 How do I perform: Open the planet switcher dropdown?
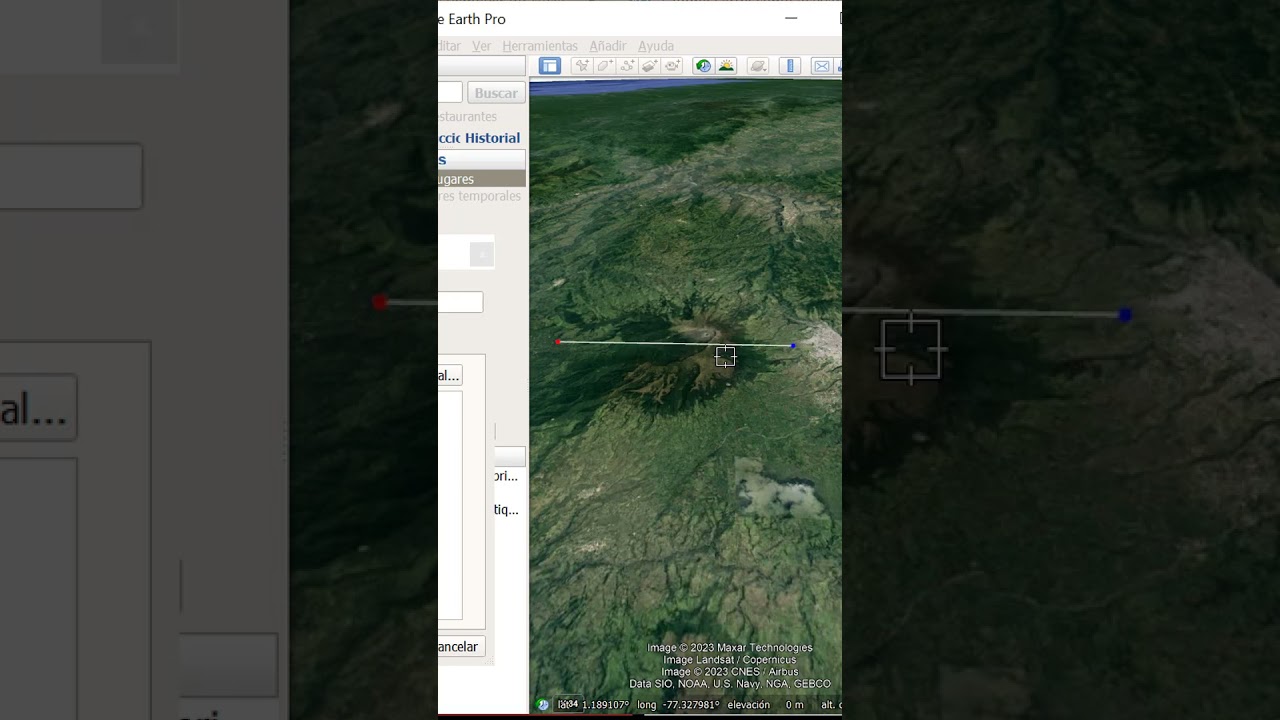[757, 66]
